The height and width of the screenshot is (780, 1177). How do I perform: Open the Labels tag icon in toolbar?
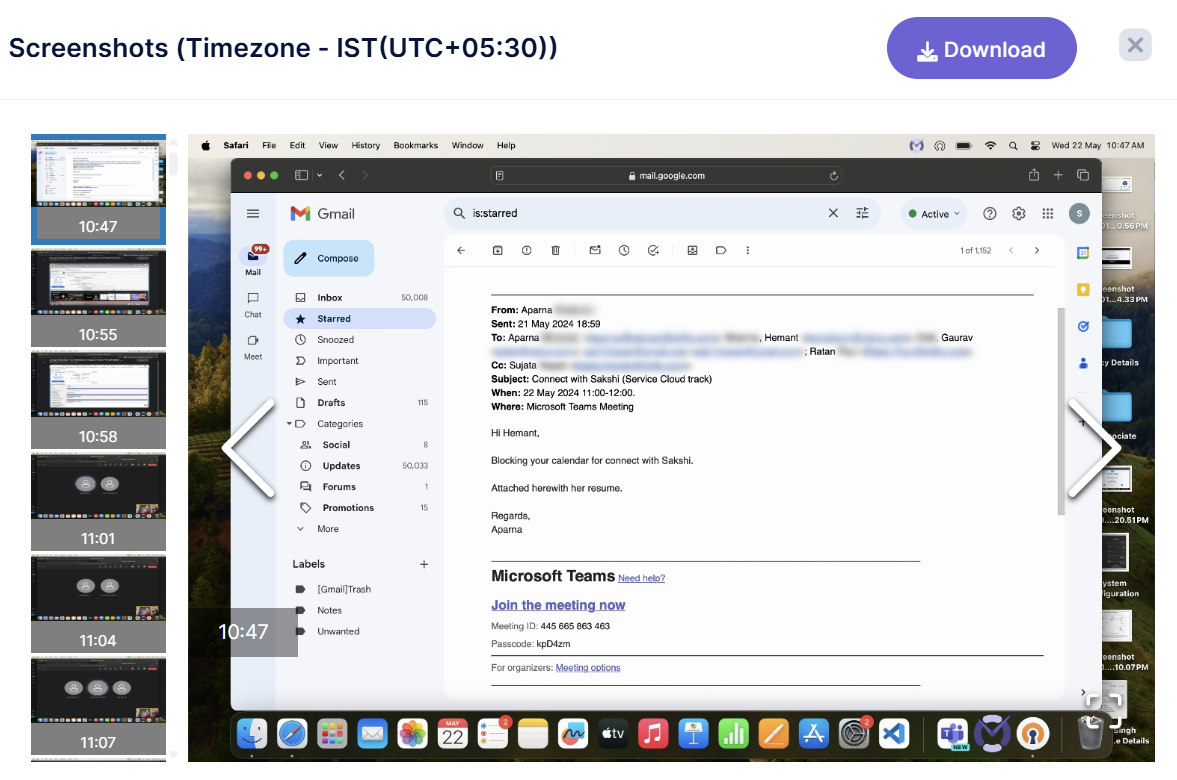[721, 251]
